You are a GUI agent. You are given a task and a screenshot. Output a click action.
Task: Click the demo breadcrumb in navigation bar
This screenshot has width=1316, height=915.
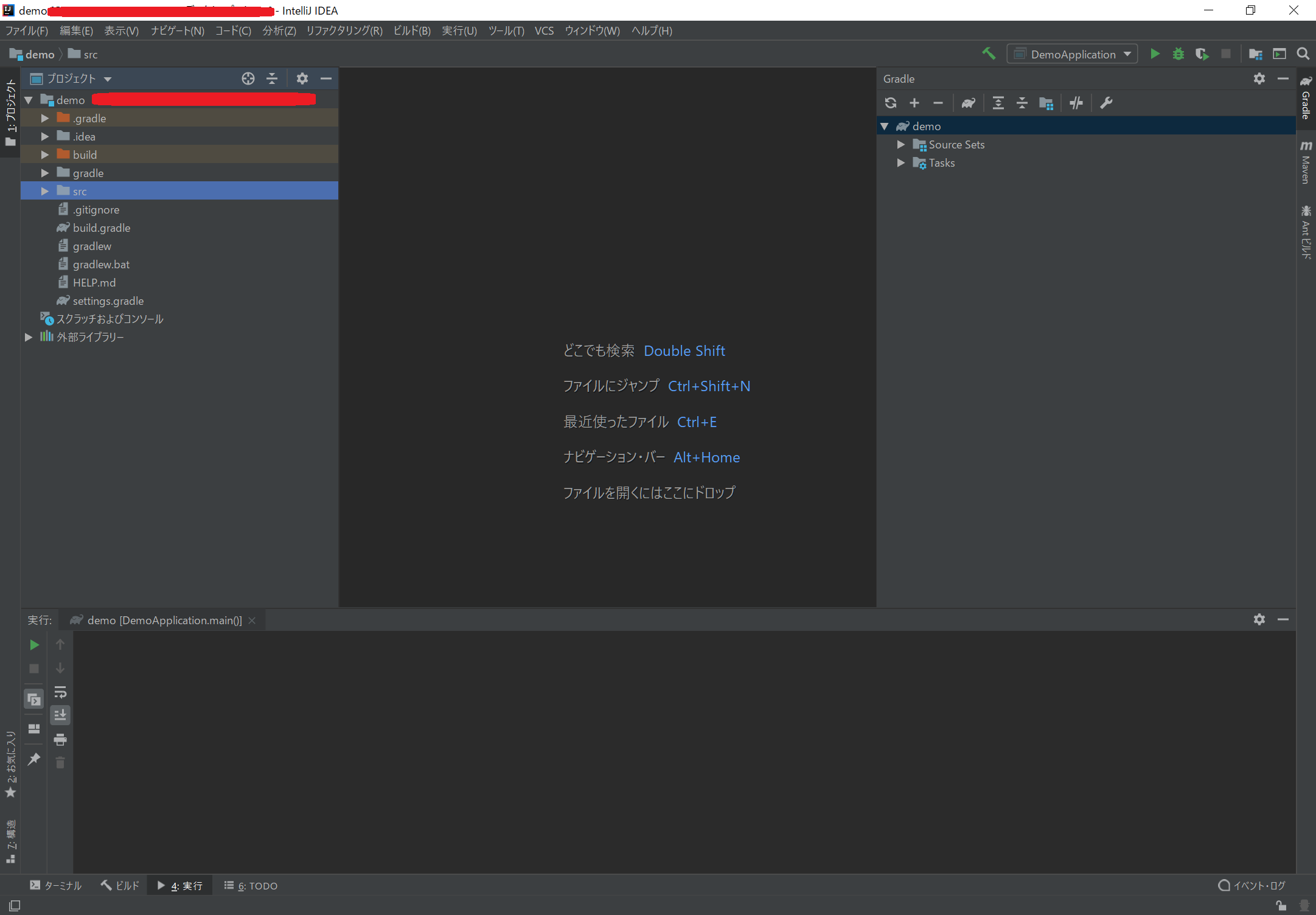click(x=32, y=54)
